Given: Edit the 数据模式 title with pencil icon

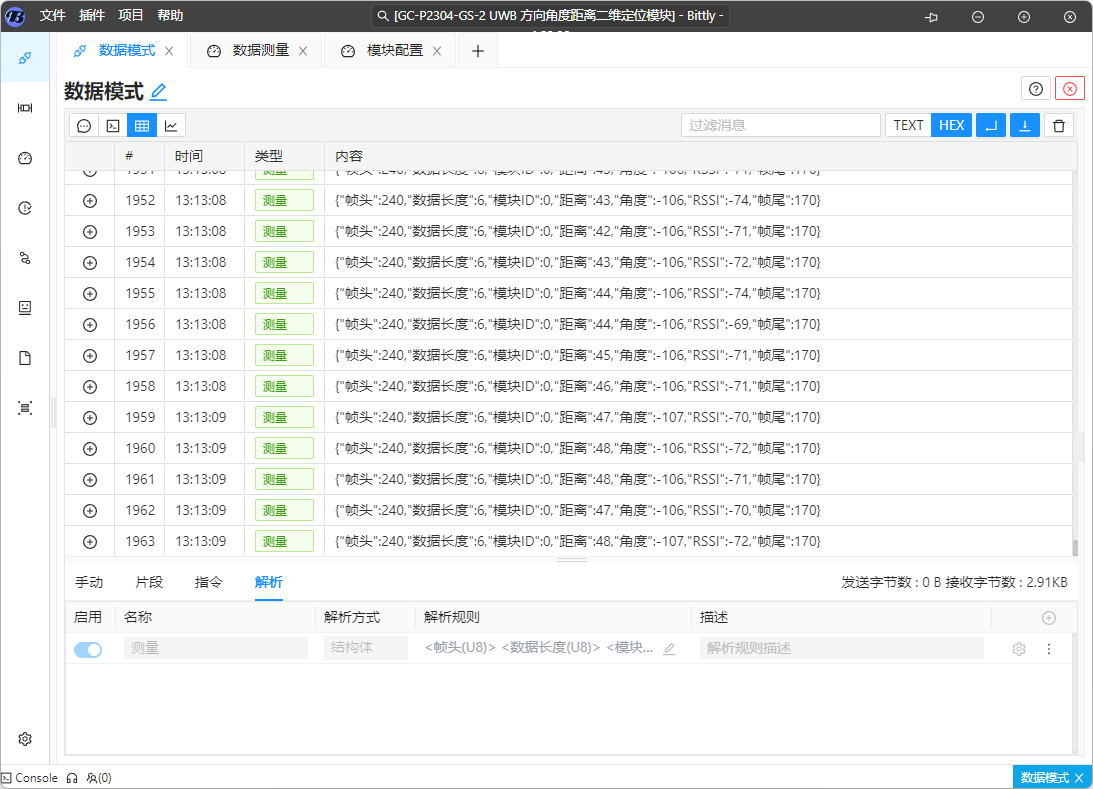Looking at the screenshot, I should (158, 92).
